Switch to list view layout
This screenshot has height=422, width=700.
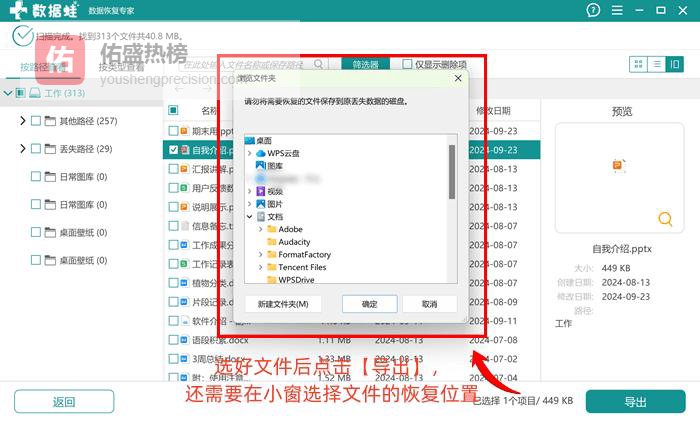click(x=656, y=64)
